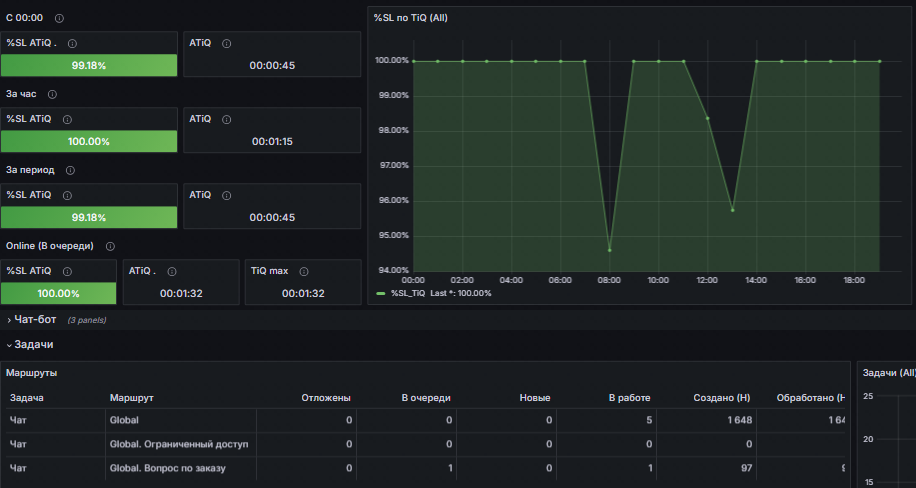Open the '%SL по TiQ (All)' panel title menu

pos(411,18)
